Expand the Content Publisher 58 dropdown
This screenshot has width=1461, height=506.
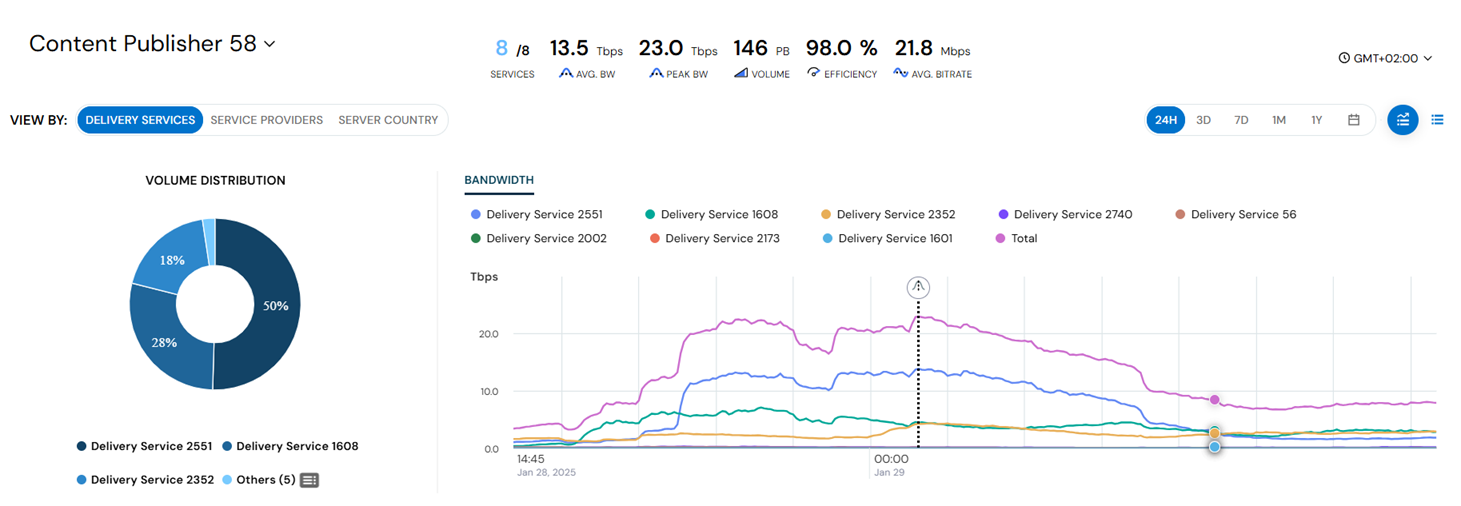(269, 44)
